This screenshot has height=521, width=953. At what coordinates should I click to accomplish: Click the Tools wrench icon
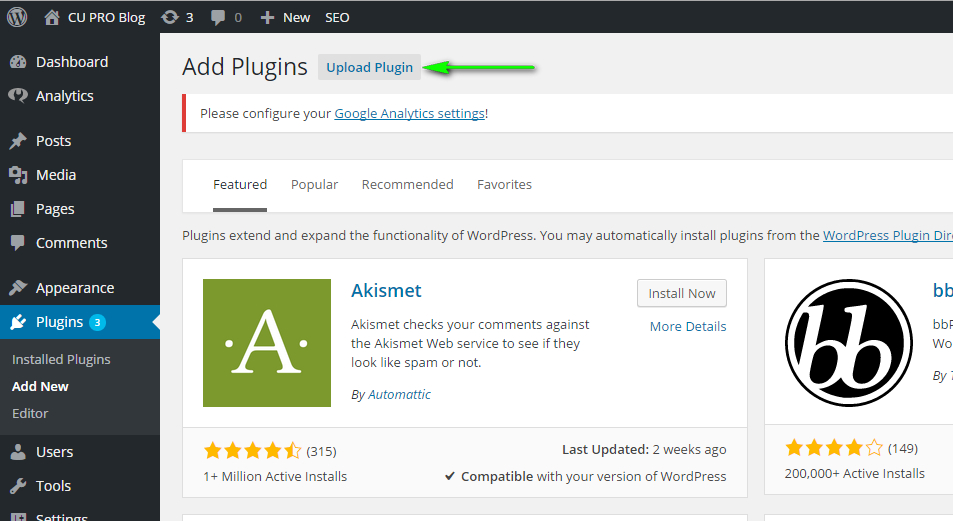point(18,486)
